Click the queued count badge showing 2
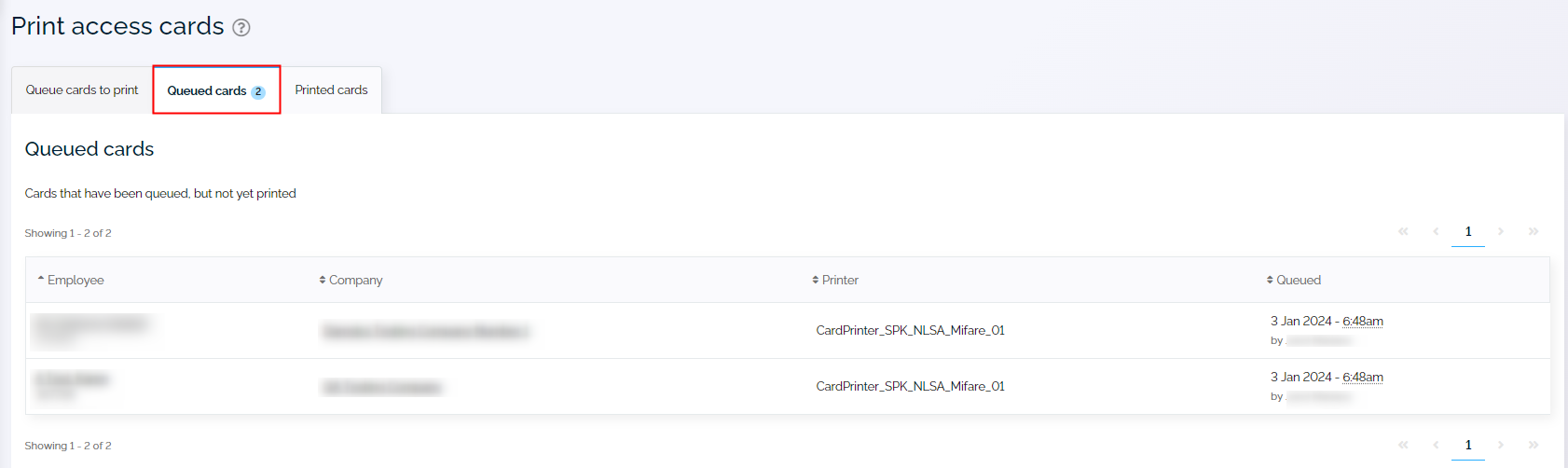 (258, 92)
